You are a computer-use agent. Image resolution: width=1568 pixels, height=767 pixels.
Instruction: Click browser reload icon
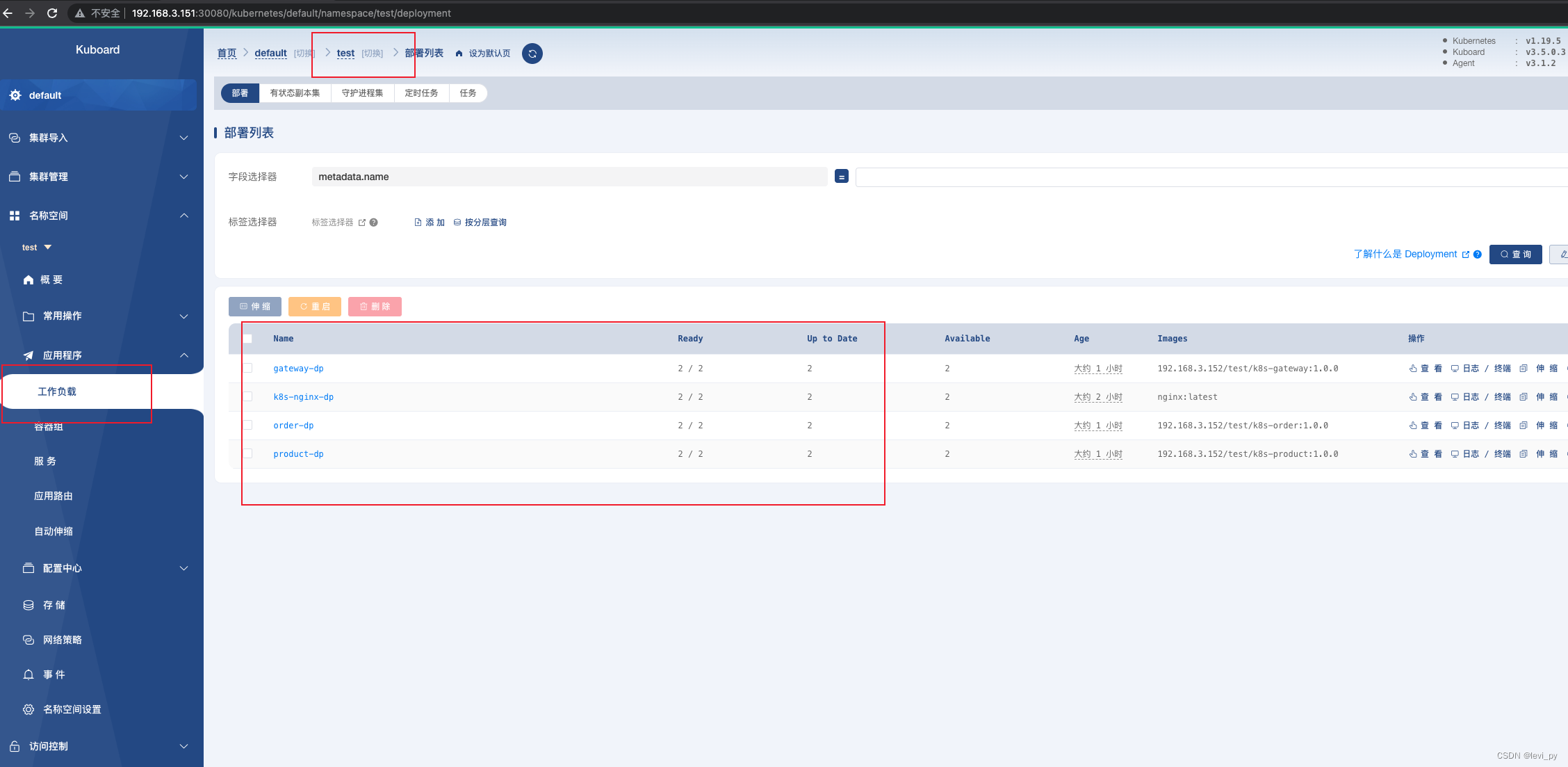[x=52, y=13]
